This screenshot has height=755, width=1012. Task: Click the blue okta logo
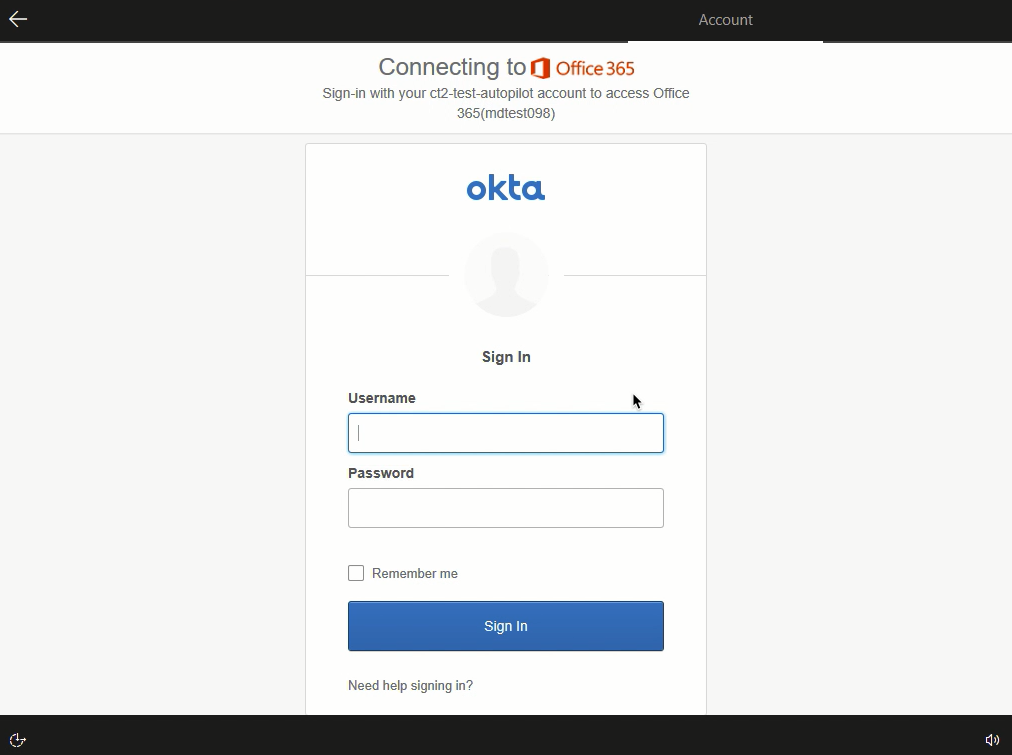pyautogui.click(x=506, y=188)
